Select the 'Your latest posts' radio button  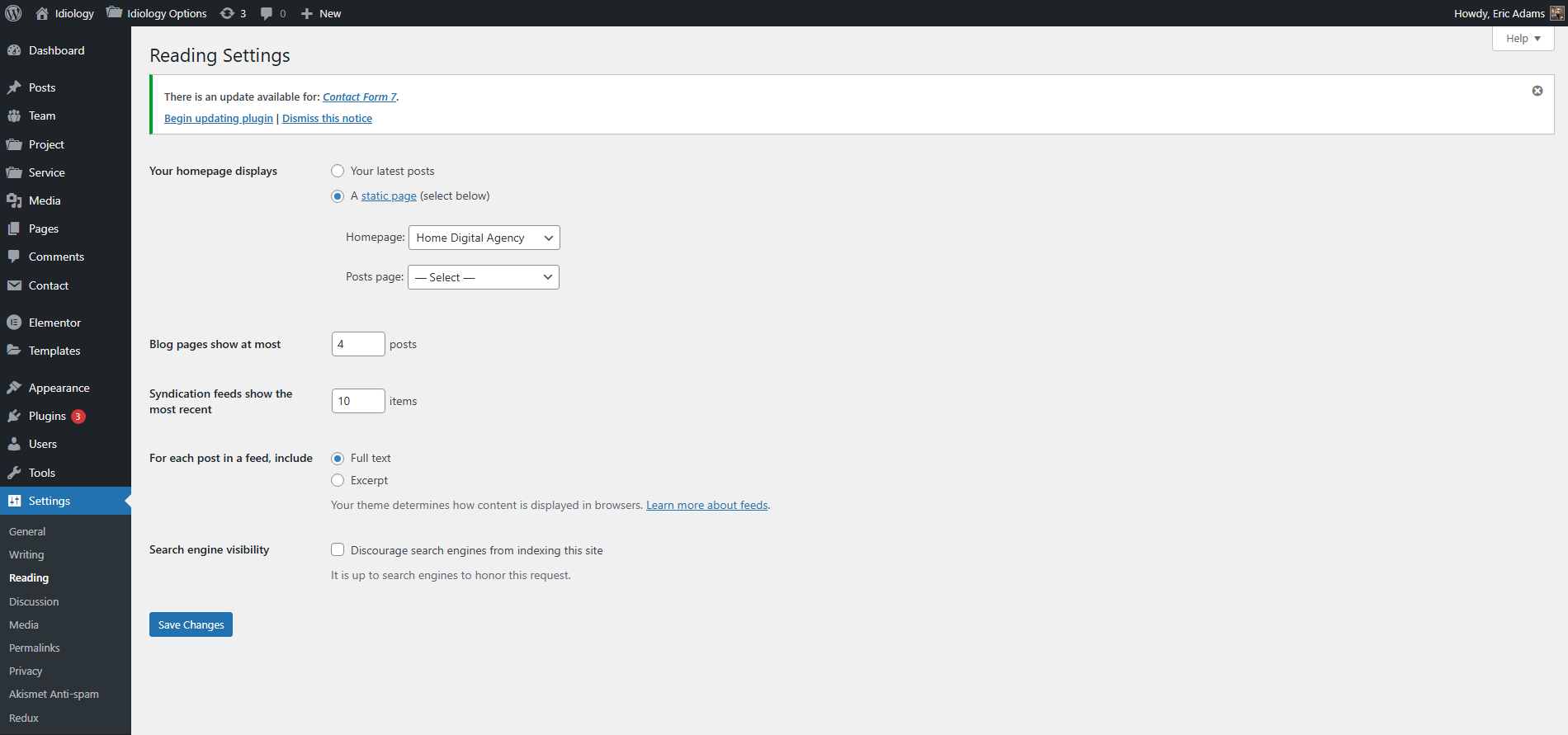click(338, 171)
